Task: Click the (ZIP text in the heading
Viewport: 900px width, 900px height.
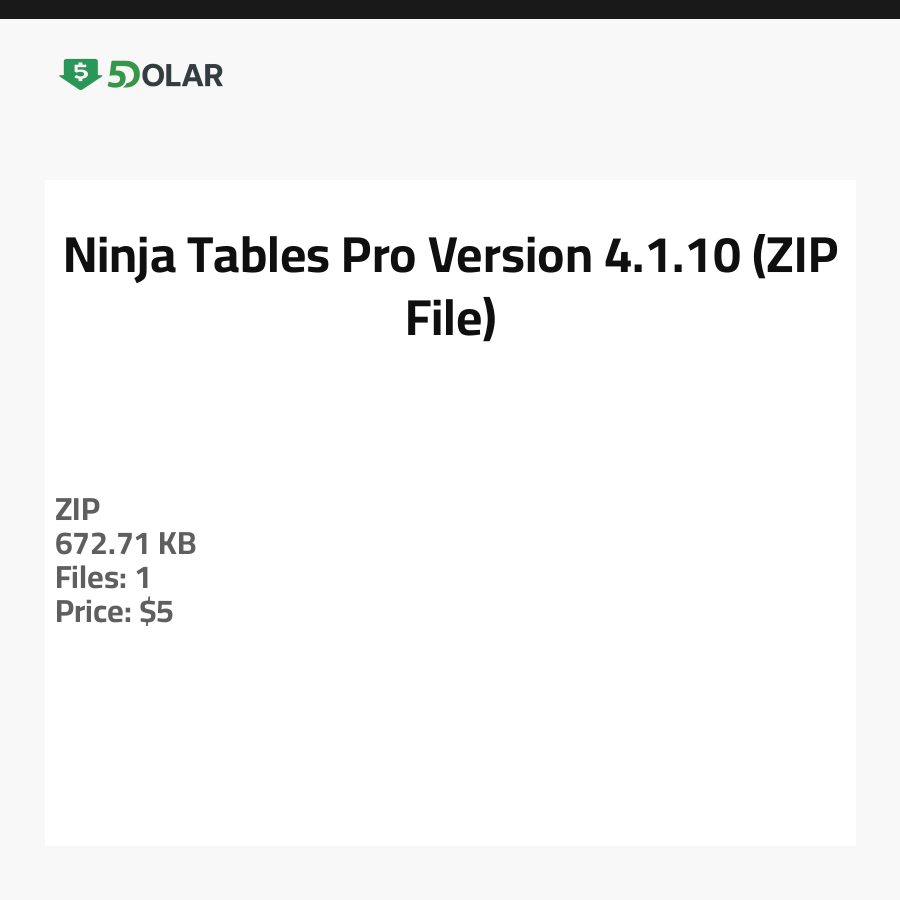Action: click(x=794, y=256)
